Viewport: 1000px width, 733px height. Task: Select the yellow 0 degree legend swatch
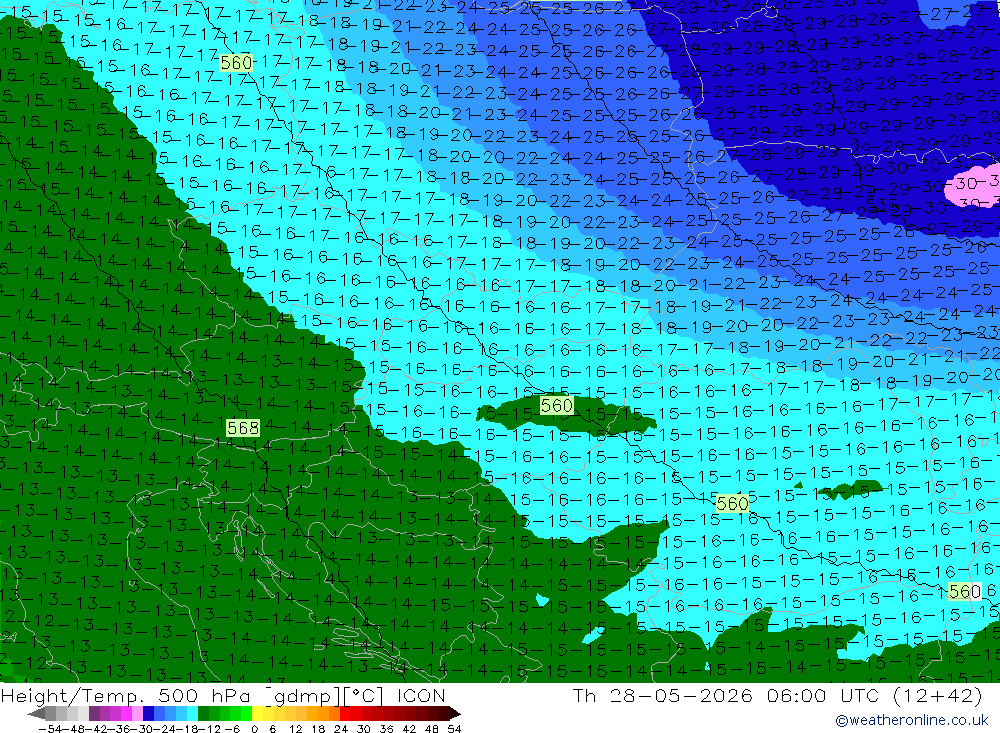coord(257,713)
